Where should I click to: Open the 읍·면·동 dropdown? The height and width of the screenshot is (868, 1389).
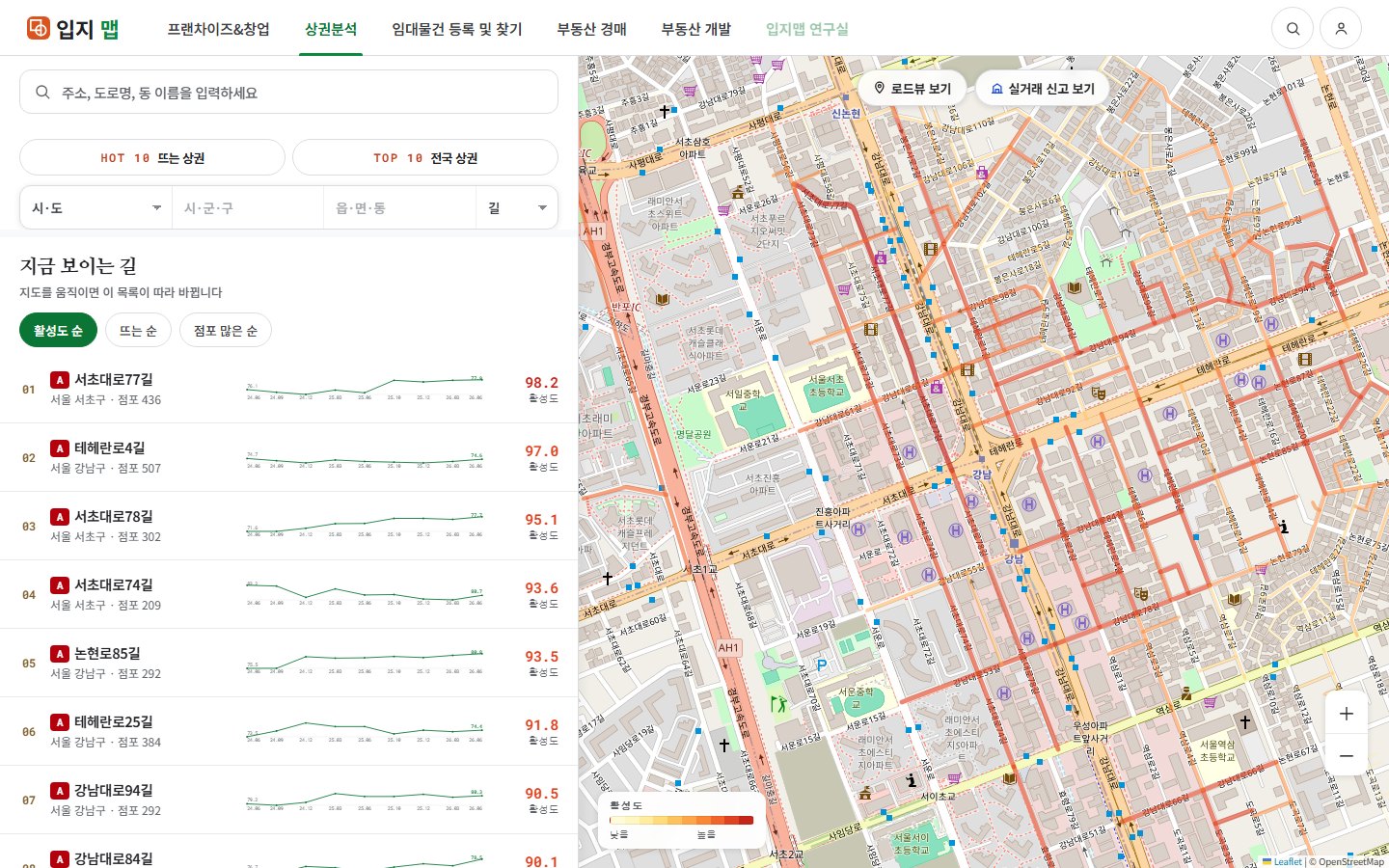400,207
